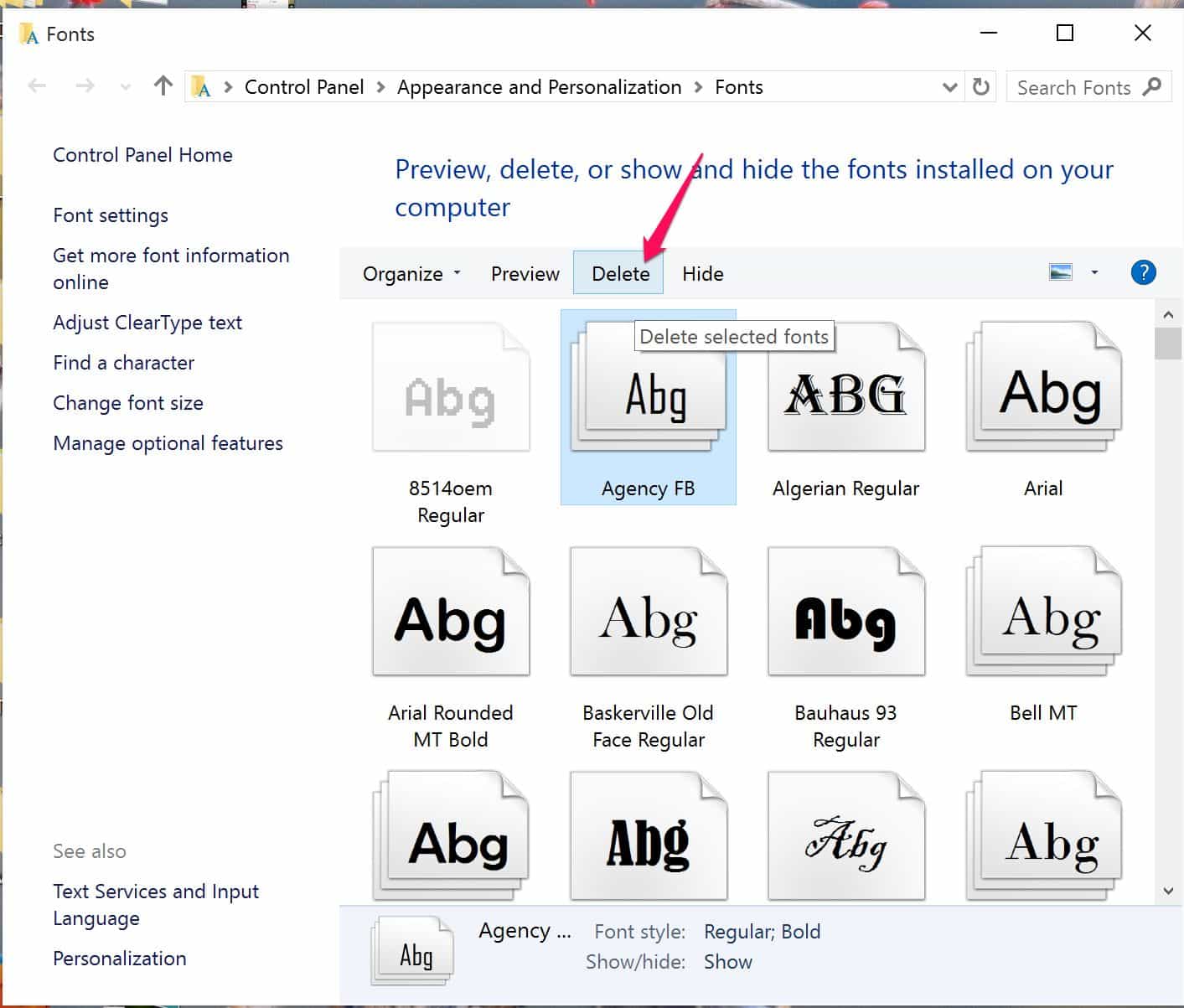Select the Algerian Regular font icon
The image size is (1184, 1008).
pyautogui.click(x=845, y=390)
